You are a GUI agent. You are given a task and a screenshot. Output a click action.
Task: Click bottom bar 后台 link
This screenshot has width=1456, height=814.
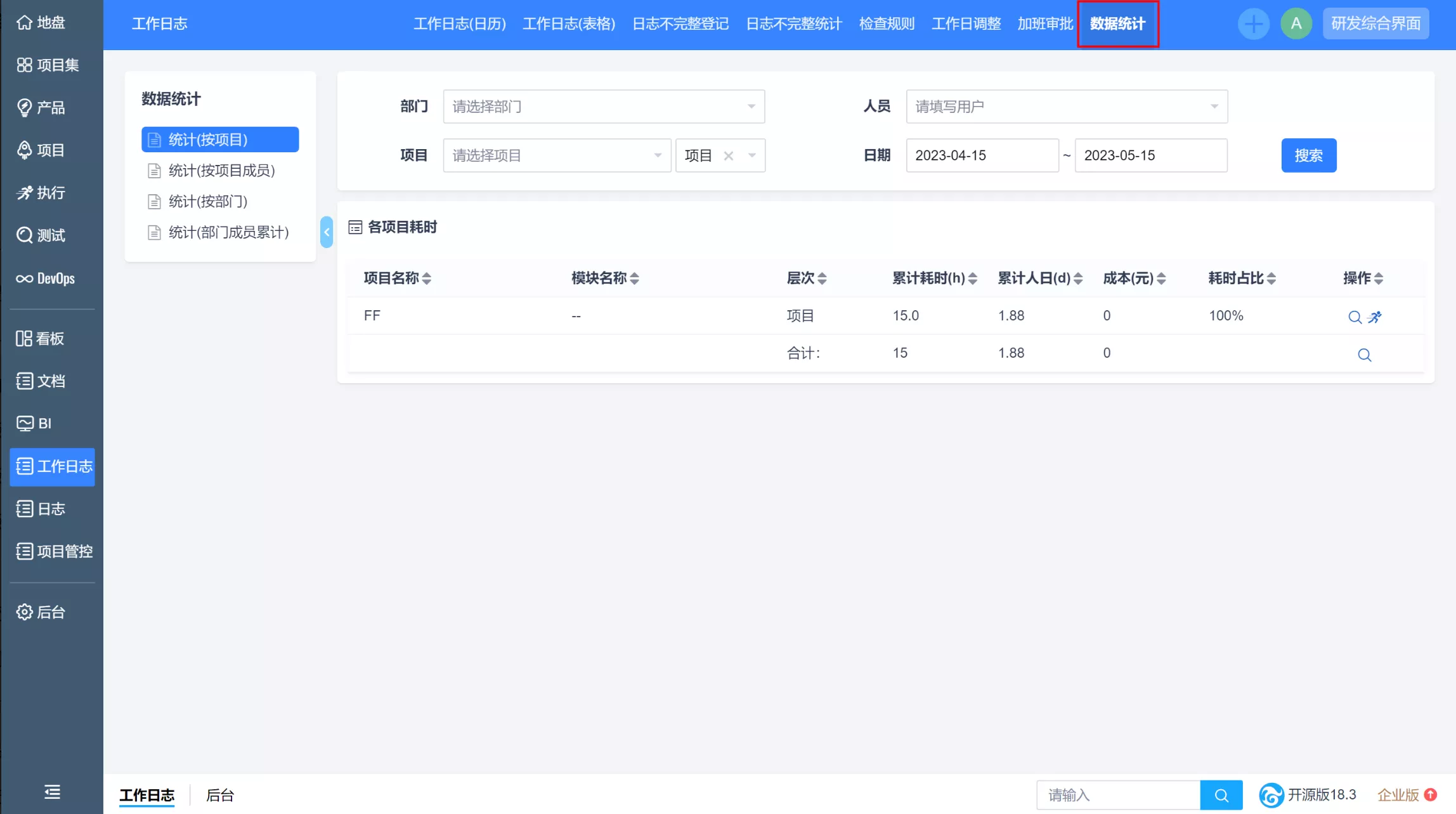pyautogui.click(x=220, y=795)
